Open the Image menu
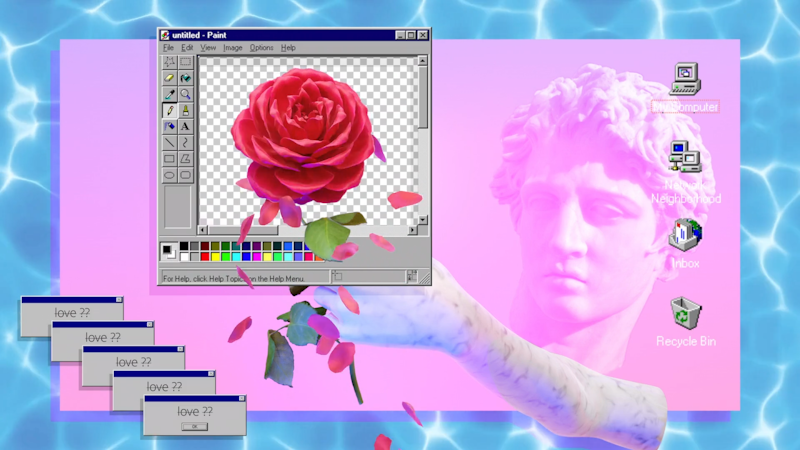800x450 pixels. coord(232,48)
